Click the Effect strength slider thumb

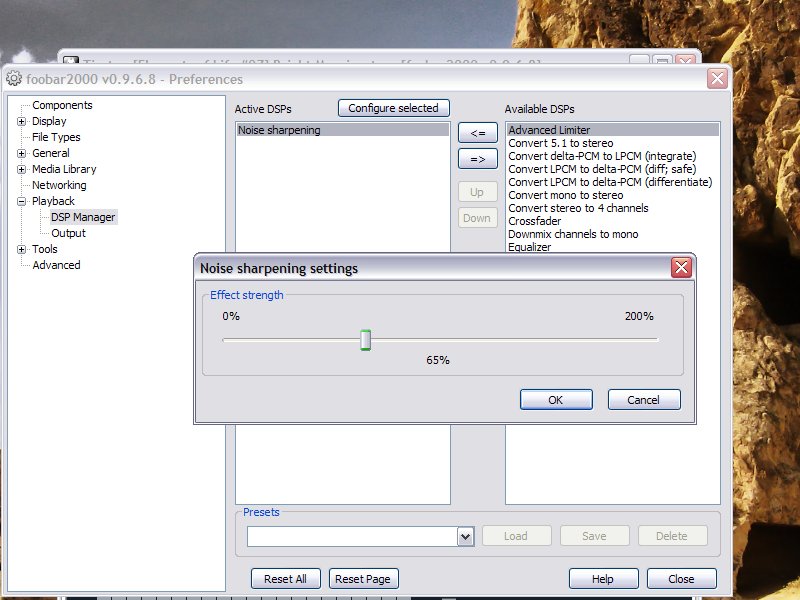click(365, 340)
